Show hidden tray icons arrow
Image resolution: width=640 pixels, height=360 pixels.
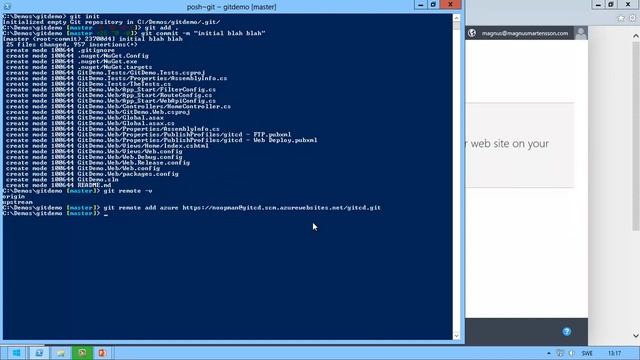pyautogui.click(x=549, y=353)
